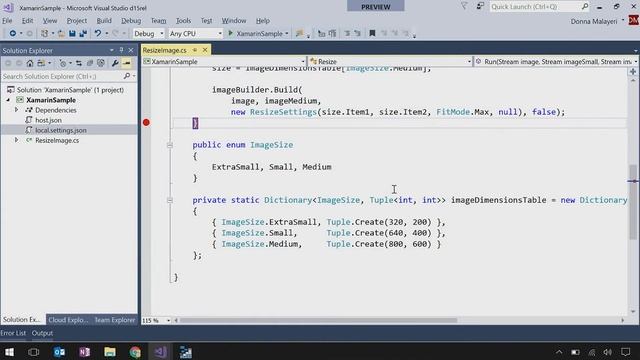Open the Error List panel tab
Viewport: 640px width, 360px height.
pyautogui.click(x=13, y=333)
